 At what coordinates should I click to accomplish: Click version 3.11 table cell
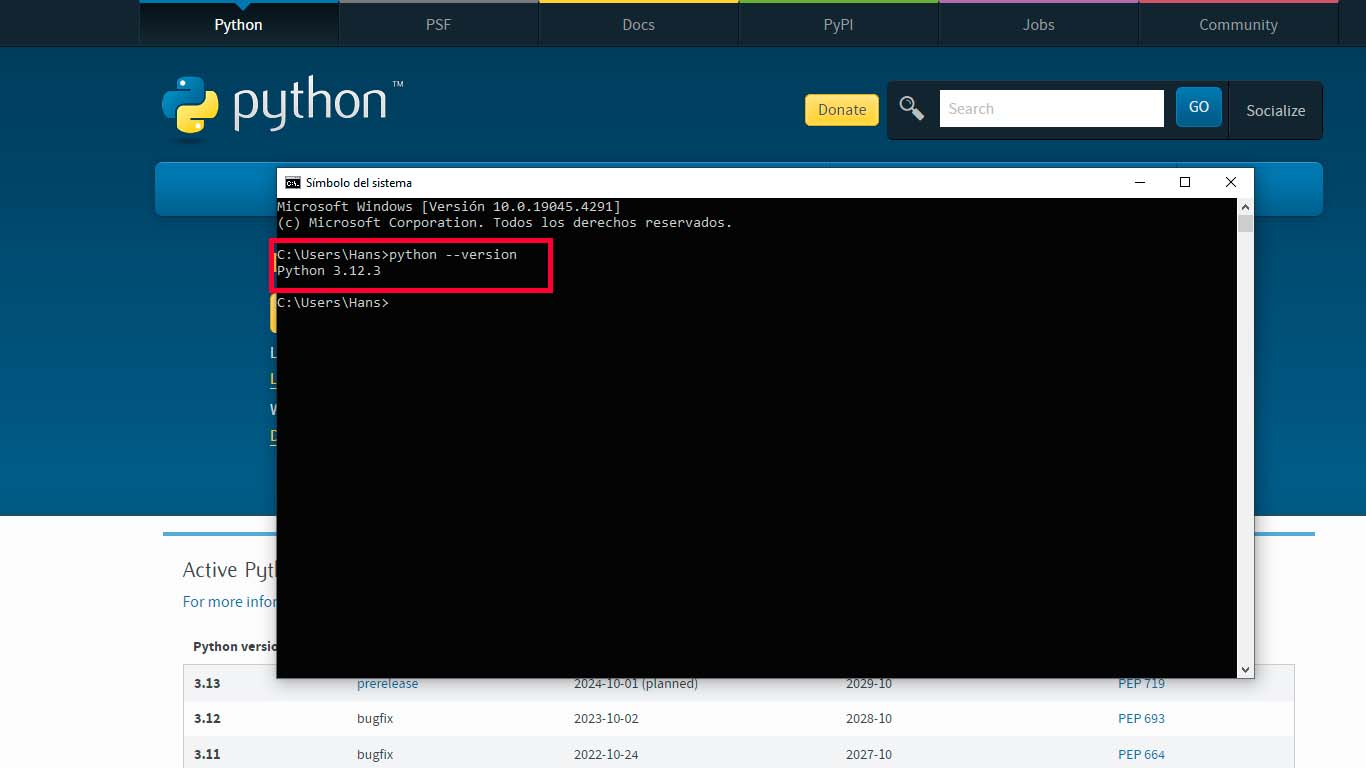(x=207, y=755)
